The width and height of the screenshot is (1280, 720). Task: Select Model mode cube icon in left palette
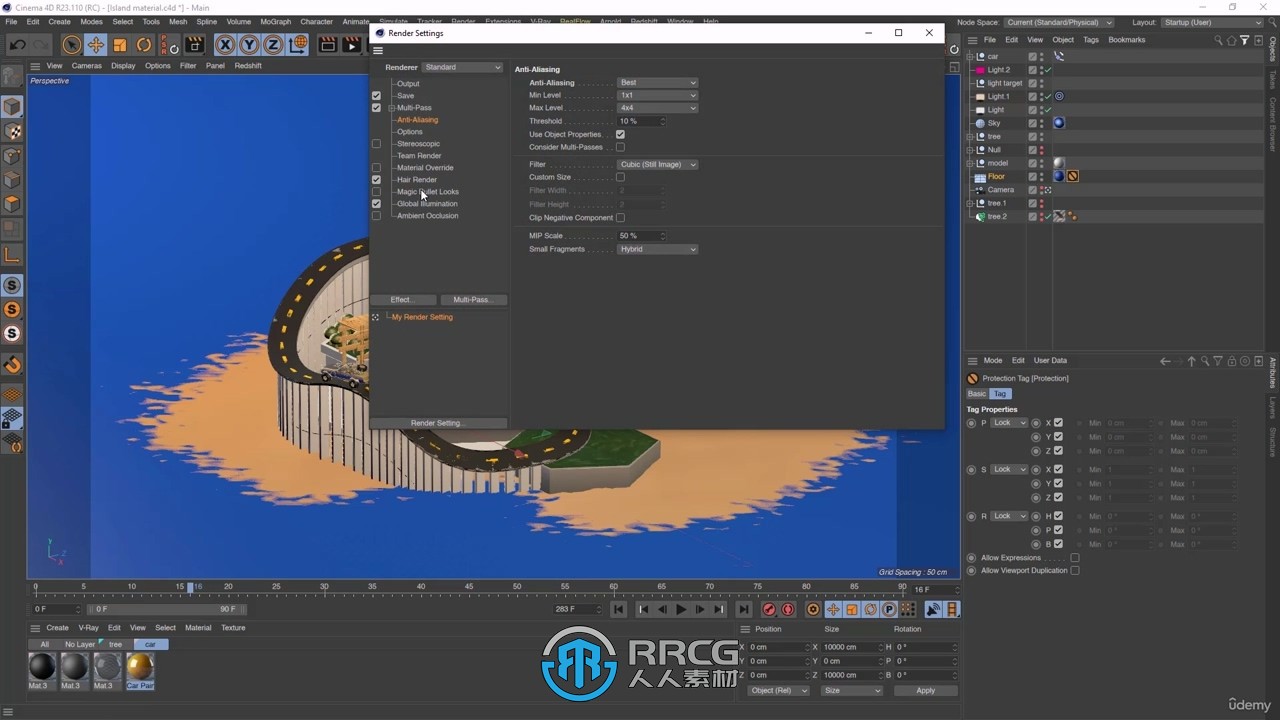click(x=12, y=107)
